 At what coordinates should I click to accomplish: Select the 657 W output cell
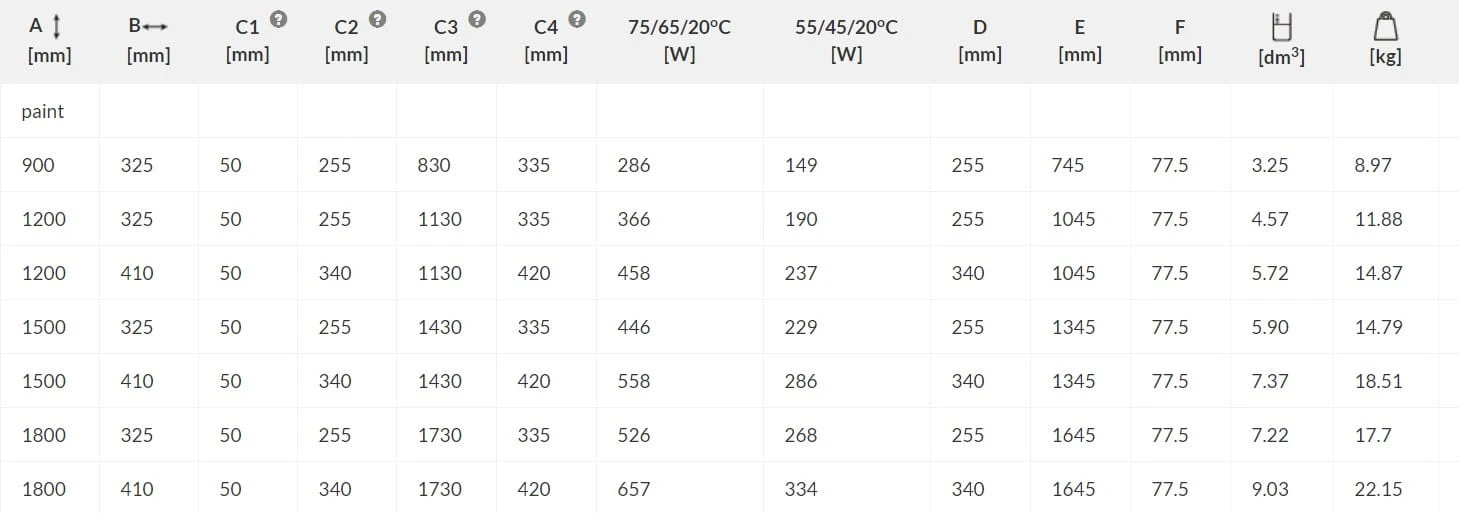click(634, 490)
